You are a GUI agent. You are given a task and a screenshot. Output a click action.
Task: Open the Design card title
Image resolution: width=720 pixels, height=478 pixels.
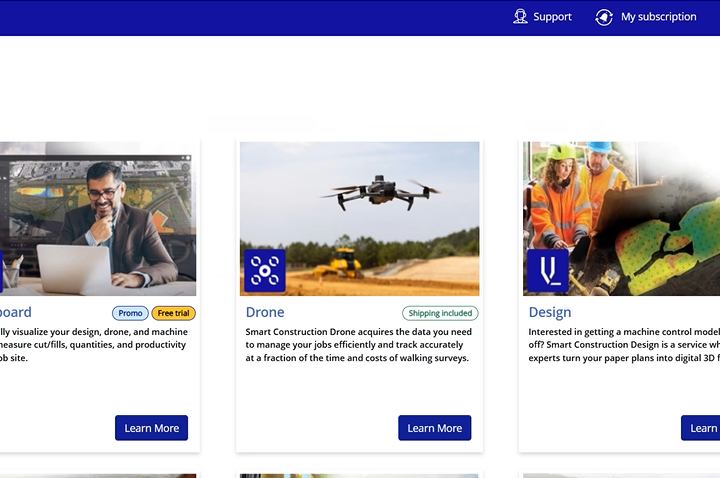550,312
